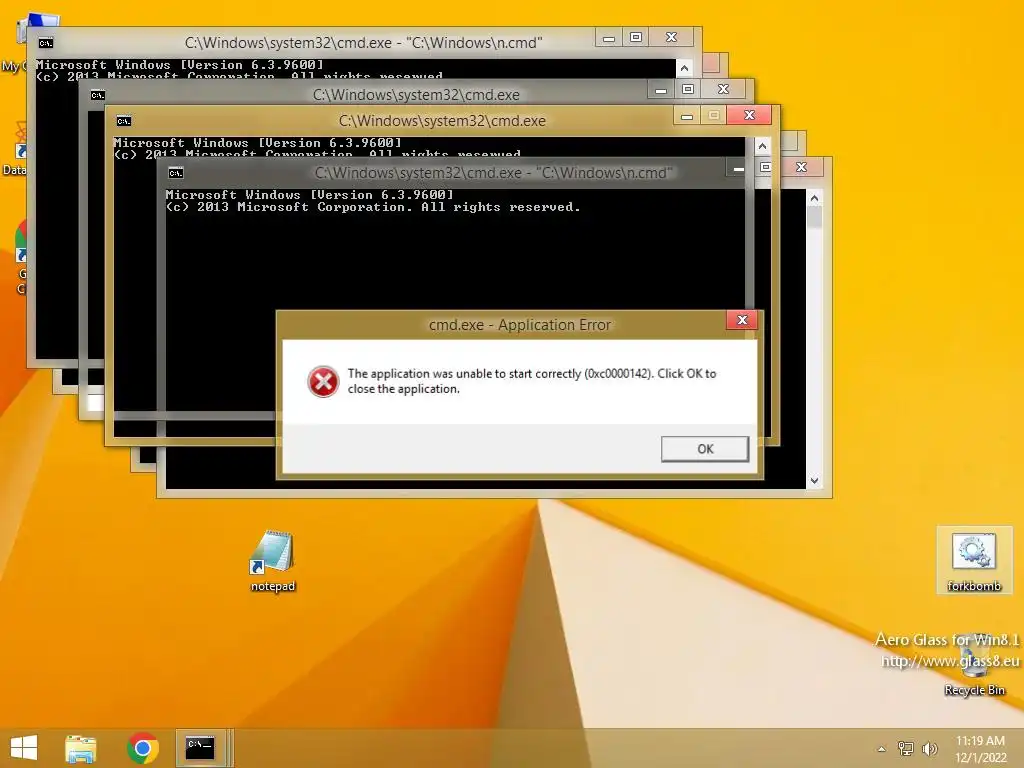Screen dimensions: 1024x768
Task: Click the Command Prompt taskbar button
Action: [200, 748]
